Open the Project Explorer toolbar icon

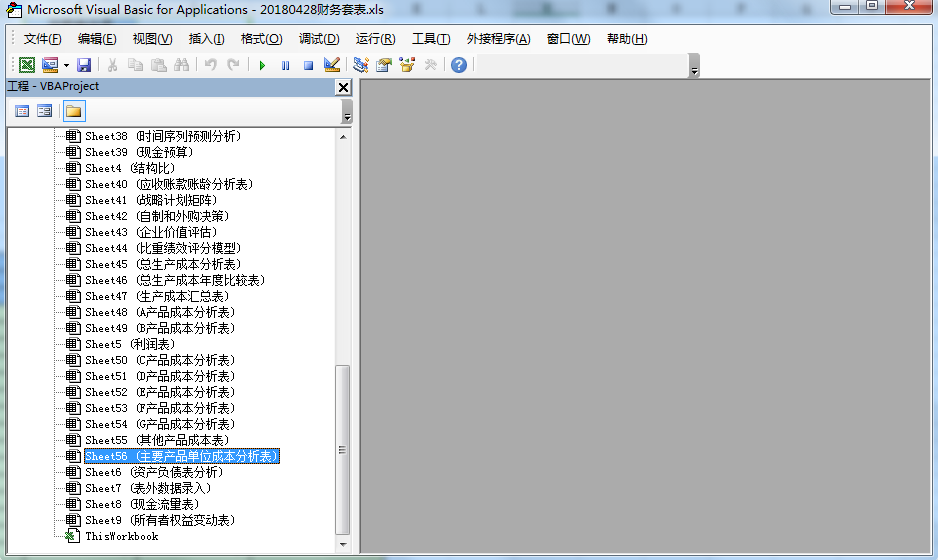pyautogui.click(x=361, y=65)
